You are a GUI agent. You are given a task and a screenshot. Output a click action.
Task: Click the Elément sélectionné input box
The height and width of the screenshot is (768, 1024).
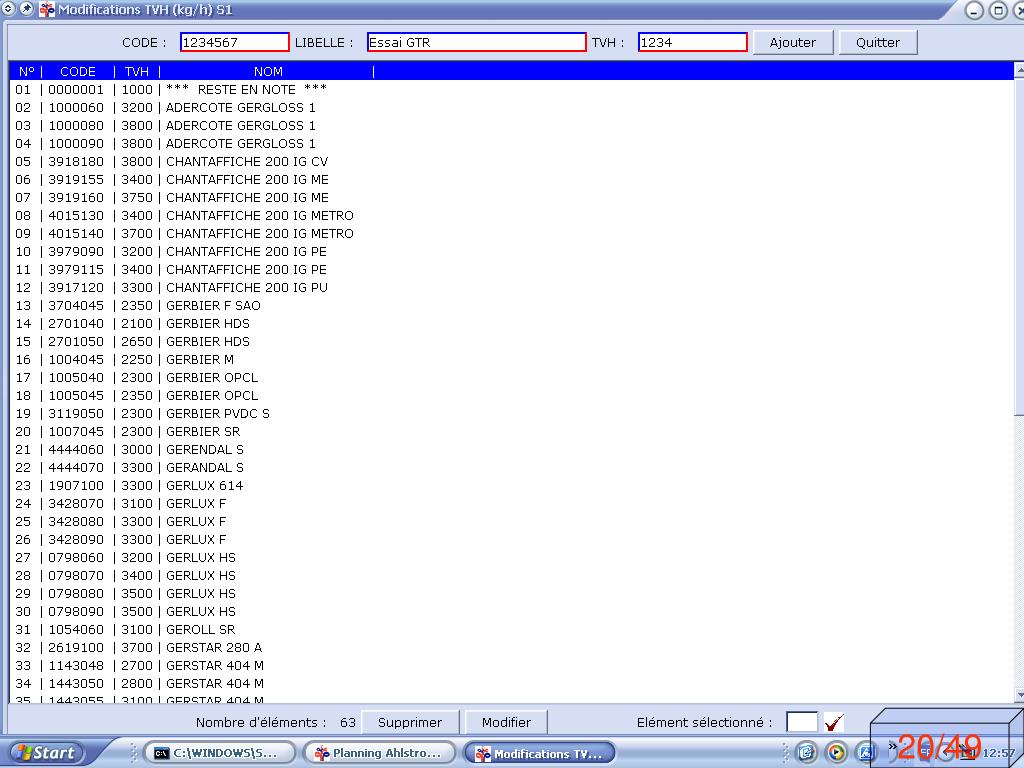pos(801,722)
